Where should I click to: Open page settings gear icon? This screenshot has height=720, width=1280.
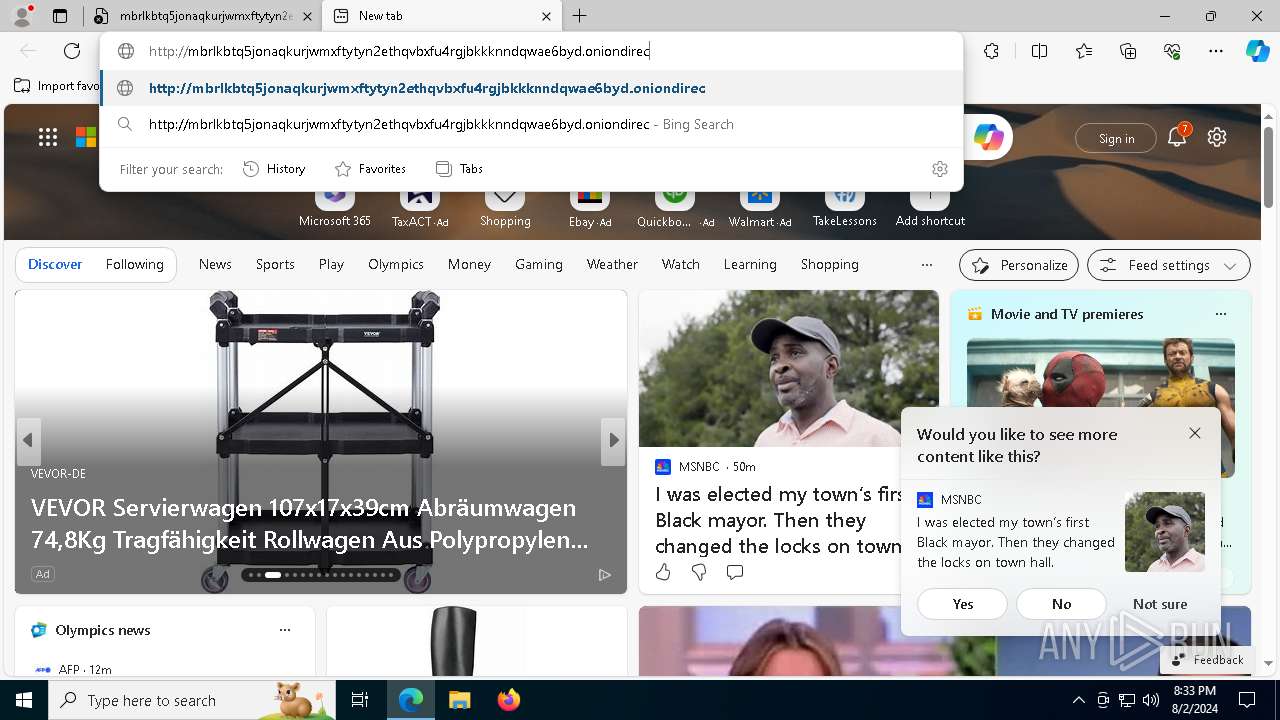(x=1217, y=137)
